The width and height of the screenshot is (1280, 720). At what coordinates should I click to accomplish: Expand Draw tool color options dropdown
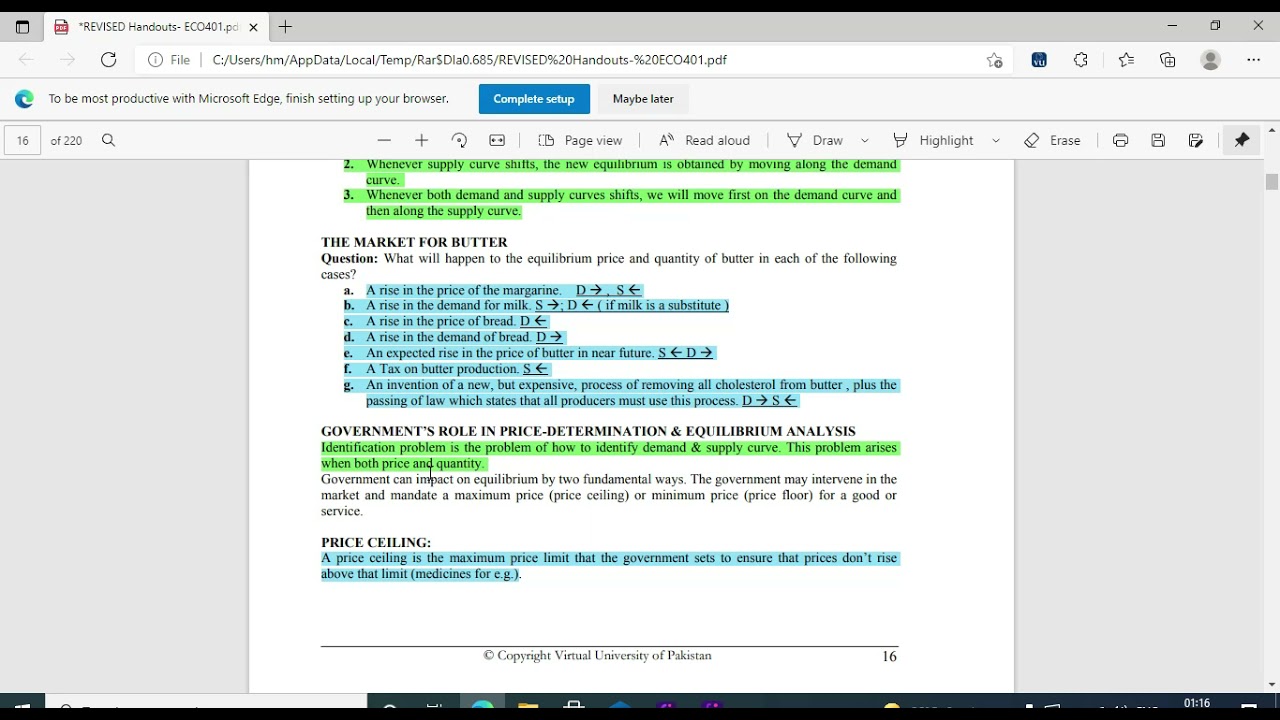coord(865,141)
